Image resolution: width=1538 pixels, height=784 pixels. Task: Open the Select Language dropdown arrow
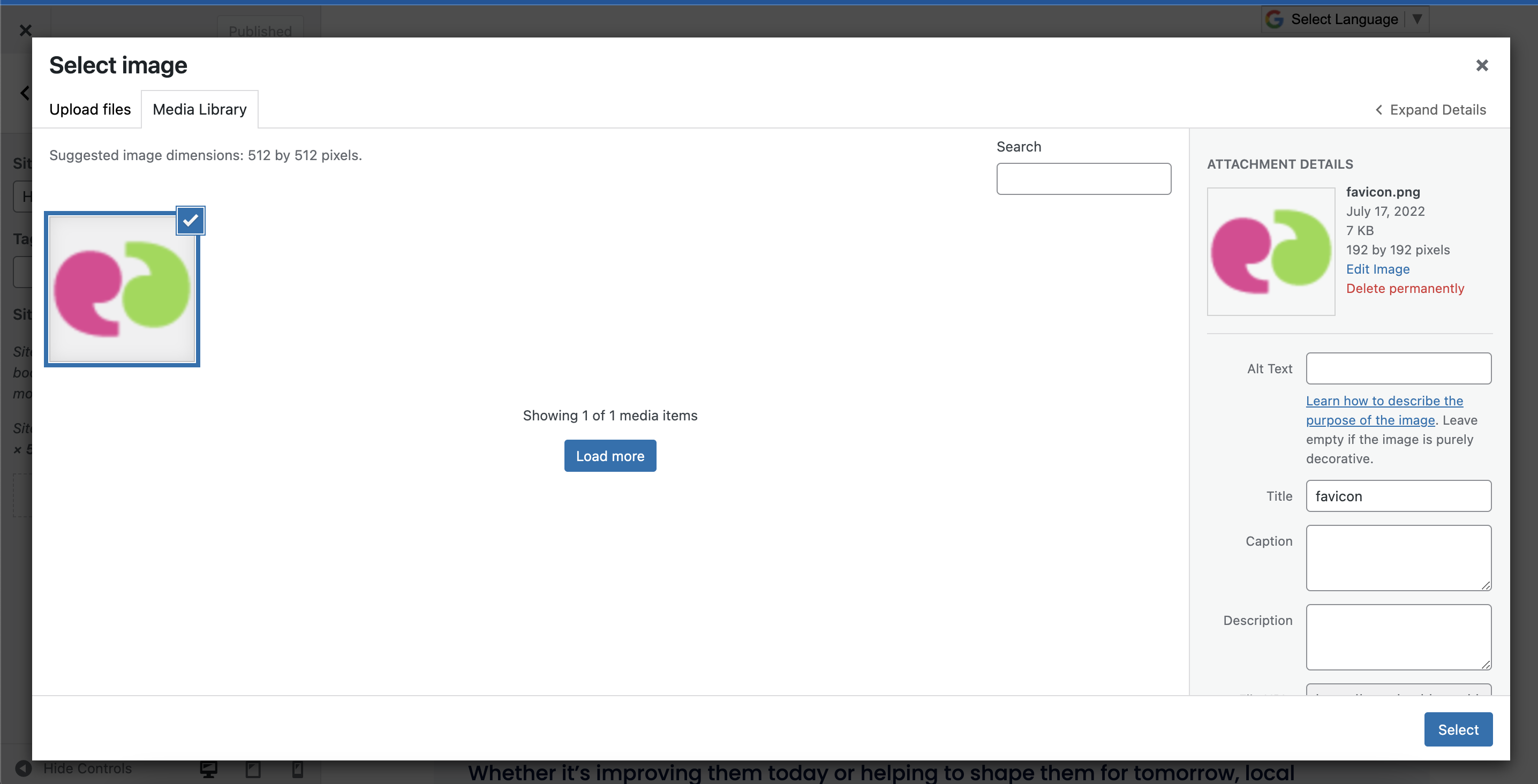(x=1417, y=19)
